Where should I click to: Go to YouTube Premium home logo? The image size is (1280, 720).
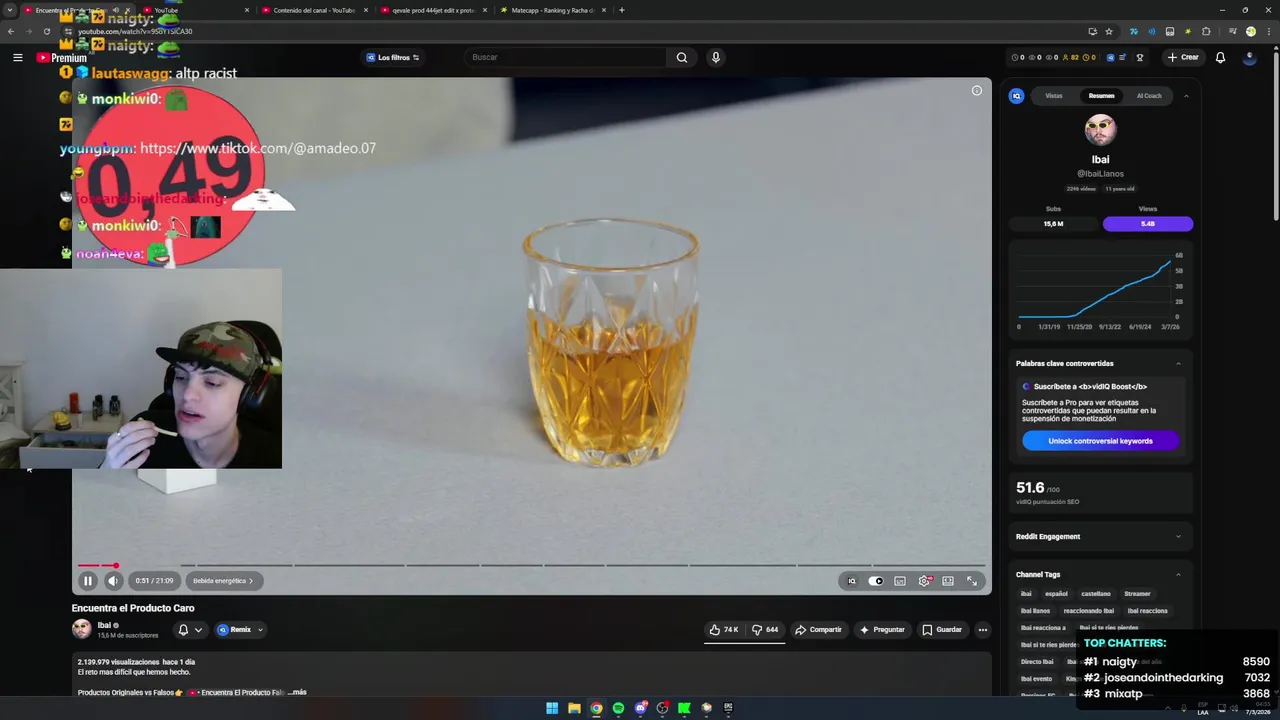pos(62,58)
